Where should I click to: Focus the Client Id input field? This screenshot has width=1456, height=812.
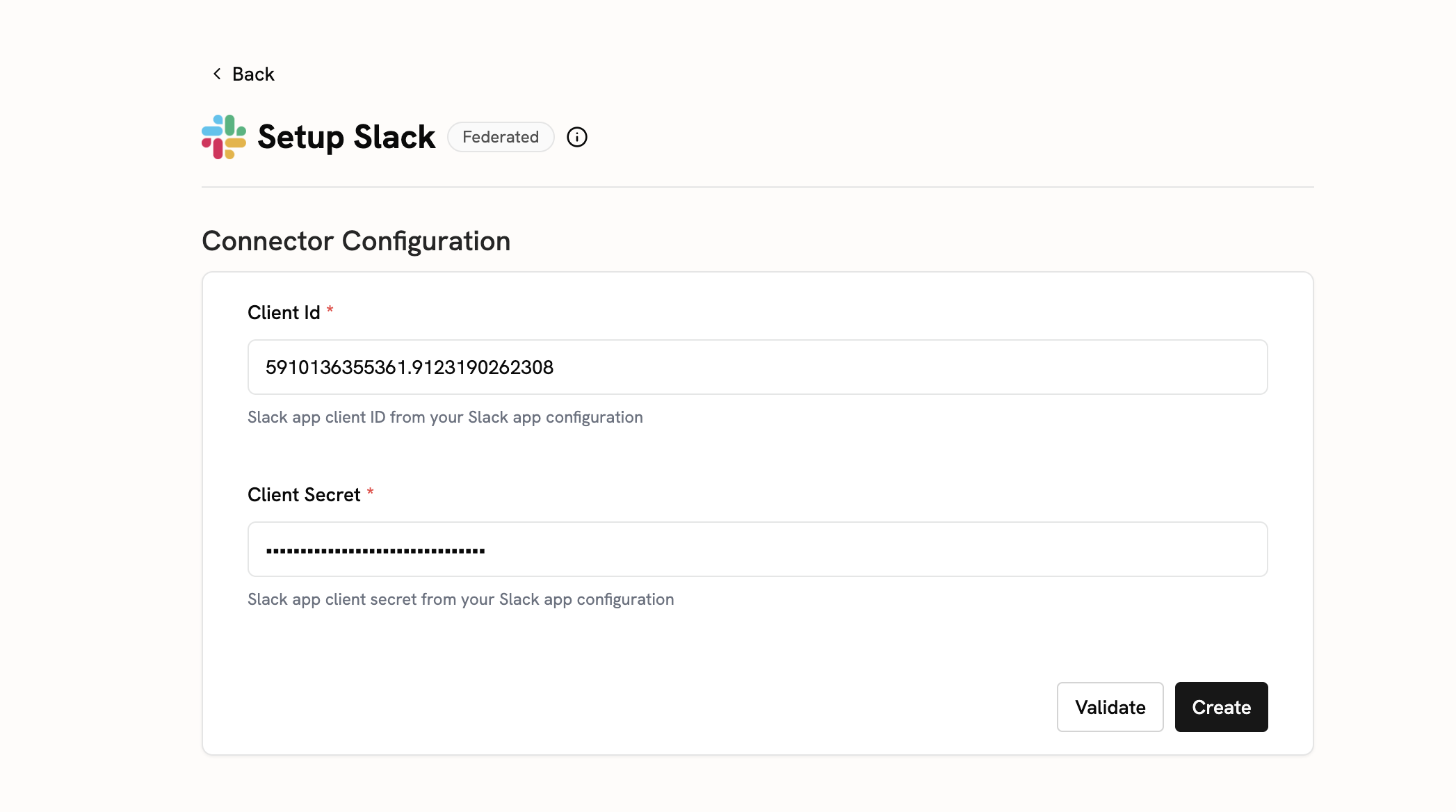757,367
